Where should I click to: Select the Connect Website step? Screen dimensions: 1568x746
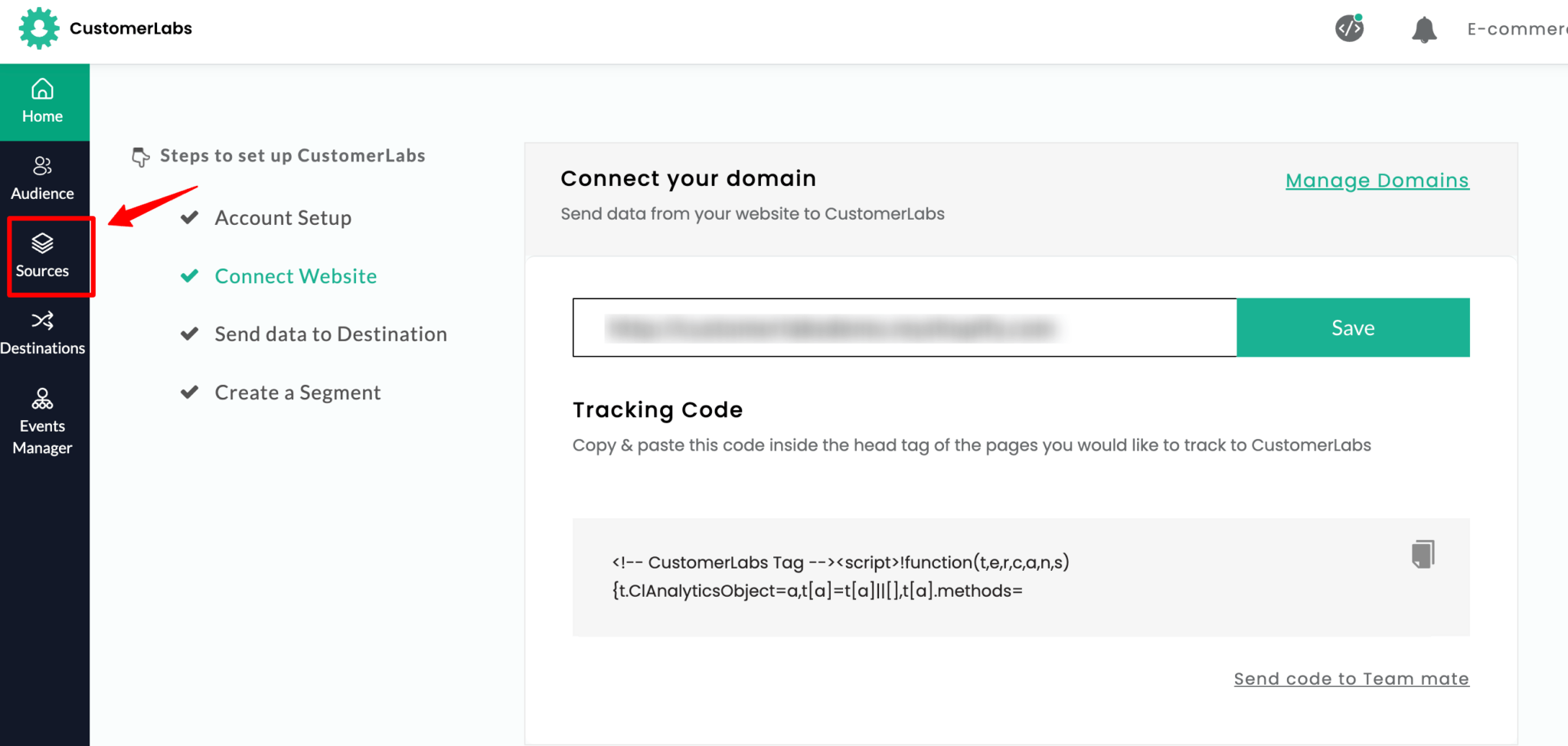(296, 276)
